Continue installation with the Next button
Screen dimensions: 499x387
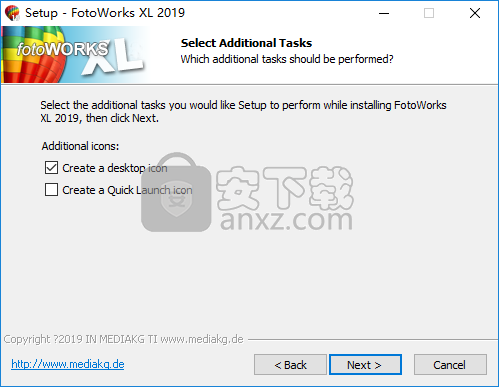(365, 365)
